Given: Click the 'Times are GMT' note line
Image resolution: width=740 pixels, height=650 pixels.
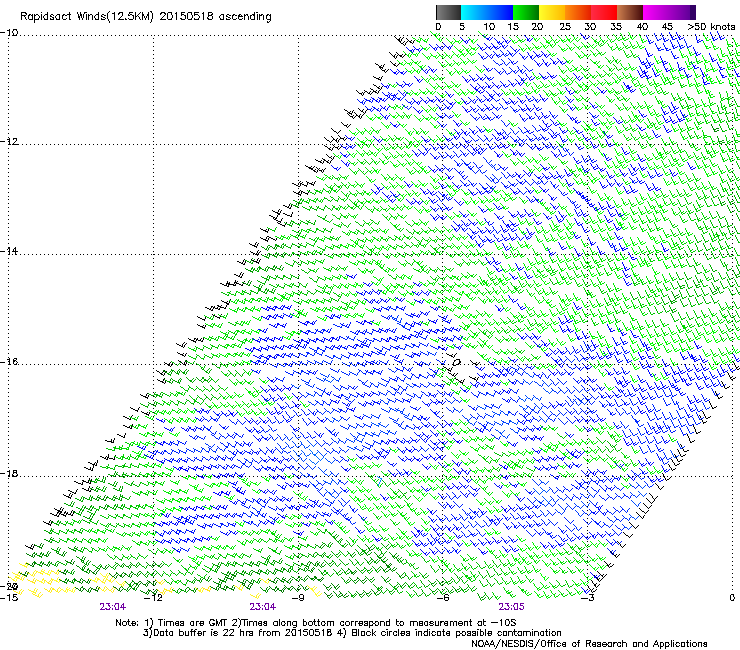Looking at the screenshot, I should pyautogui.click(x=315, y=623).
